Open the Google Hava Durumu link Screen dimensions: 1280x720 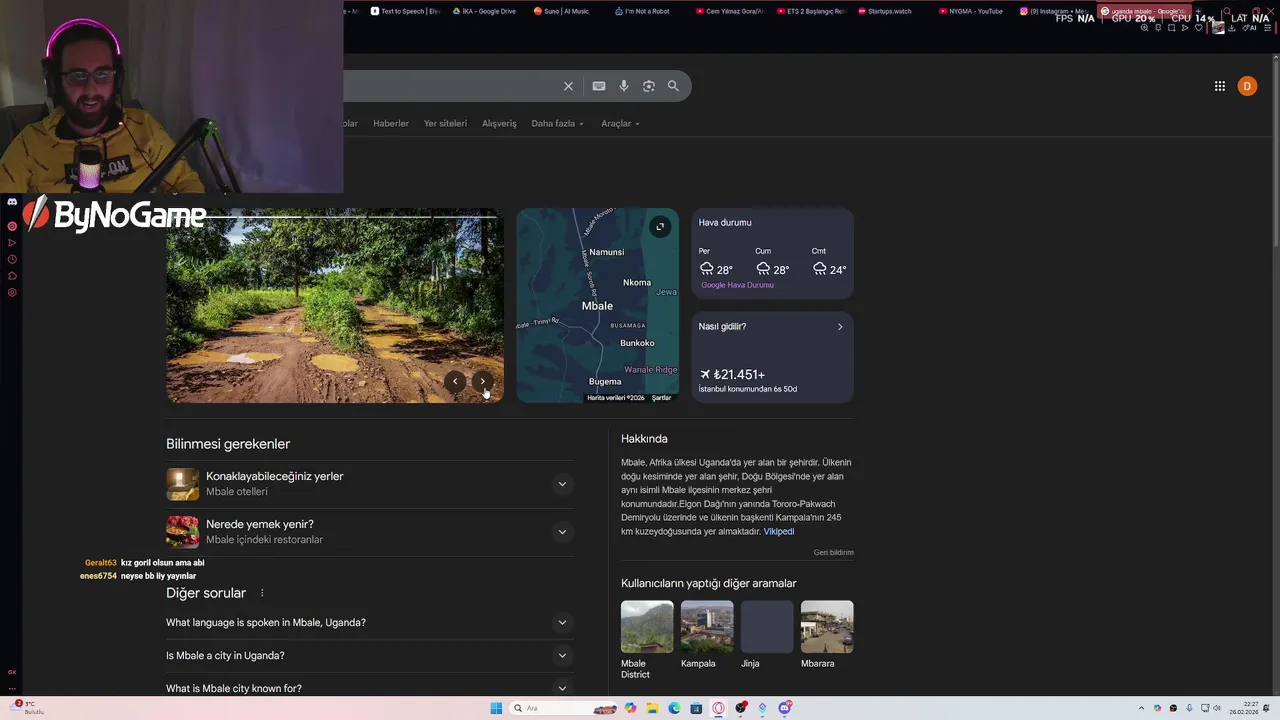[x=737, y=285]
